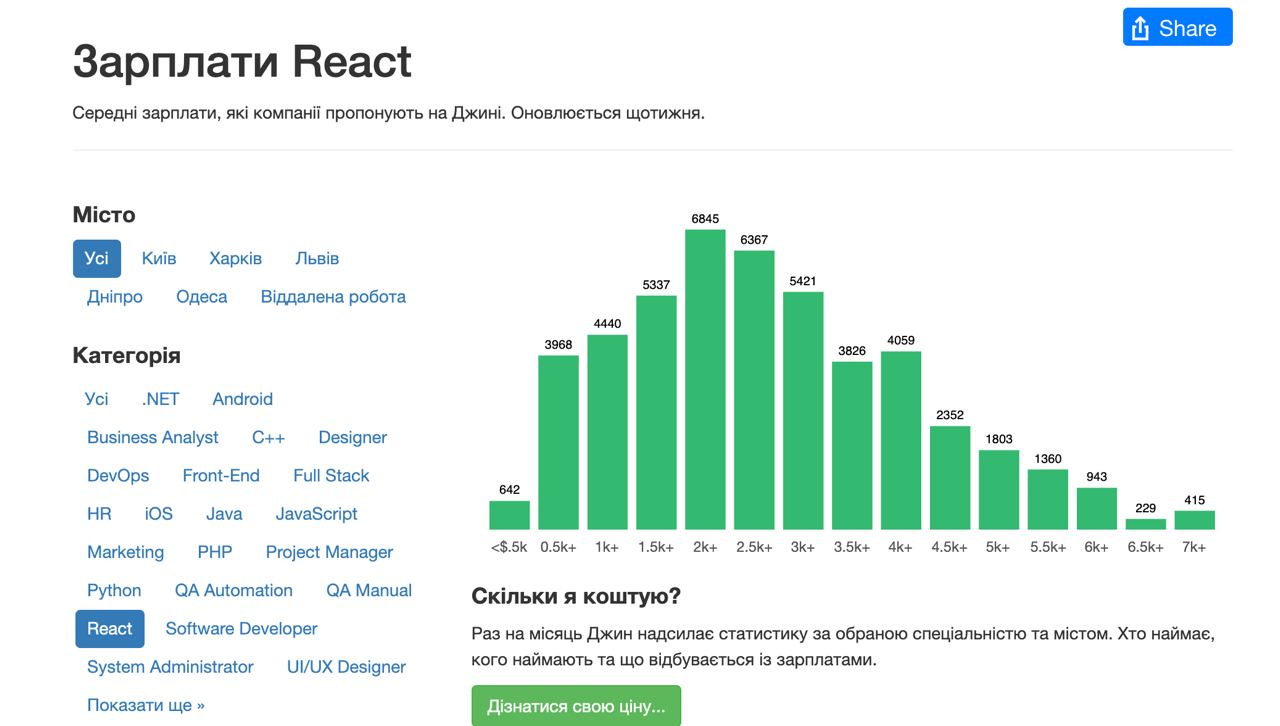Open the Front-End category
Image resolution: width=1280 pixels, height=726 pixels.
tap(221, 476)
